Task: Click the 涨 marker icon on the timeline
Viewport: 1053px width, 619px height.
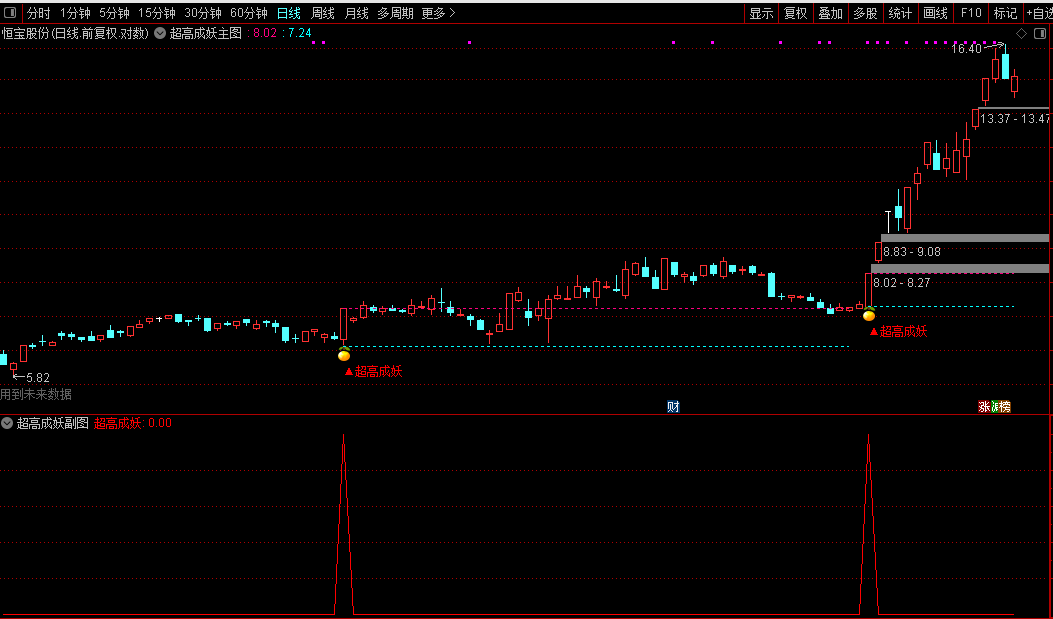Action: click(984, 406)
